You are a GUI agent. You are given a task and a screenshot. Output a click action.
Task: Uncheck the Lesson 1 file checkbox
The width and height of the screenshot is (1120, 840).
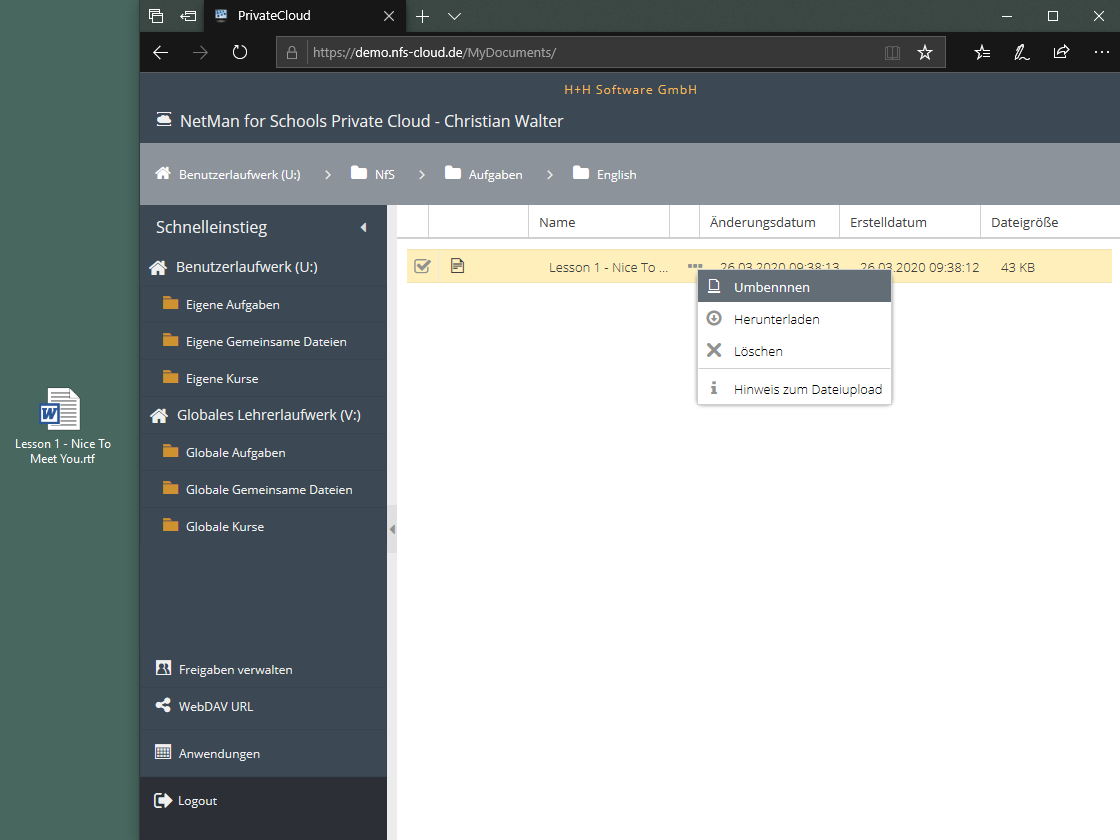(x=423, y=266)
